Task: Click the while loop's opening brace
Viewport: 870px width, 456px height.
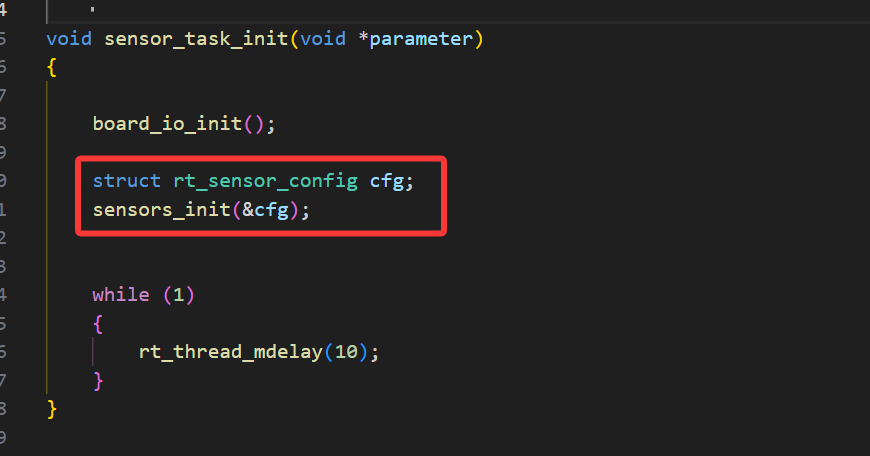Action: (x=98, y=324)
